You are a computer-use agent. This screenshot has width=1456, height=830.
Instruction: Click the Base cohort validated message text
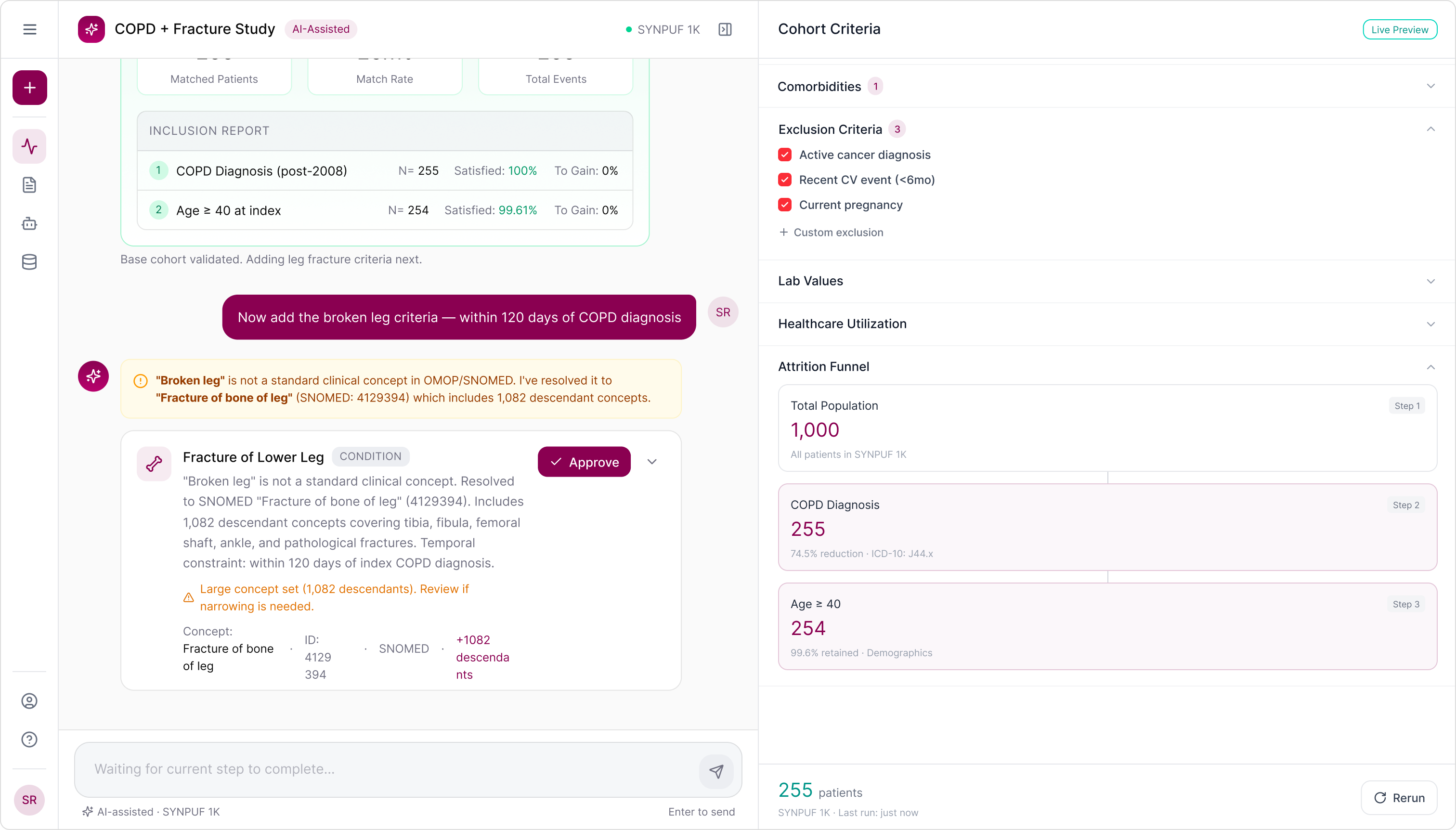(272, 259)
